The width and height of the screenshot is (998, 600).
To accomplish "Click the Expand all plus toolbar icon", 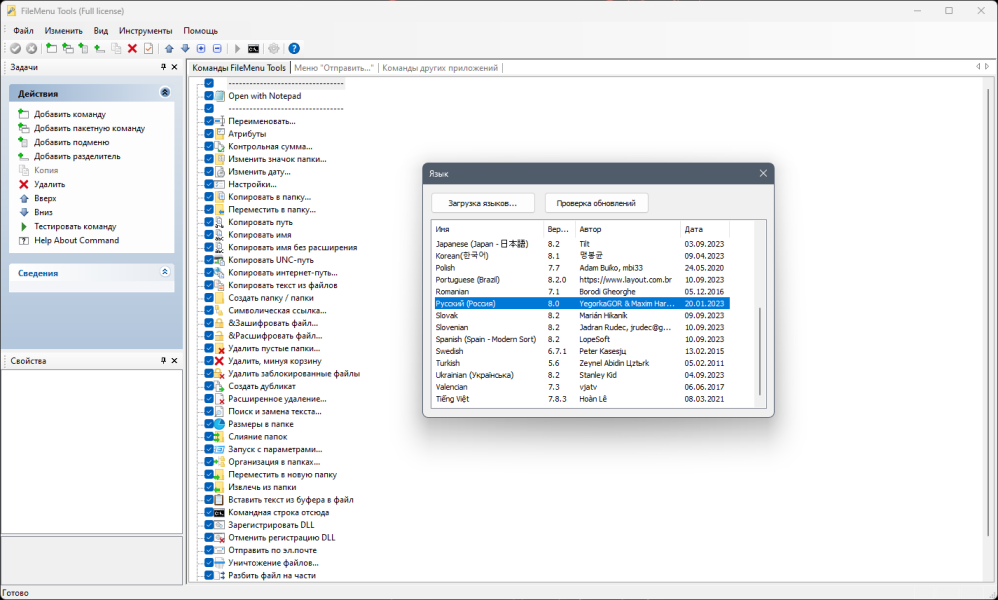I will (201, 48).
